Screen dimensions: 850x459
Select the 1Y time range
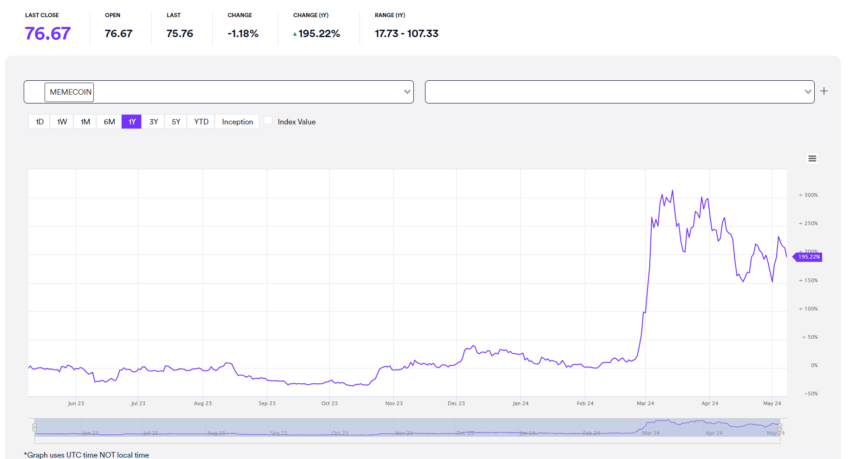pyautogui.click(x=132, y=122)
